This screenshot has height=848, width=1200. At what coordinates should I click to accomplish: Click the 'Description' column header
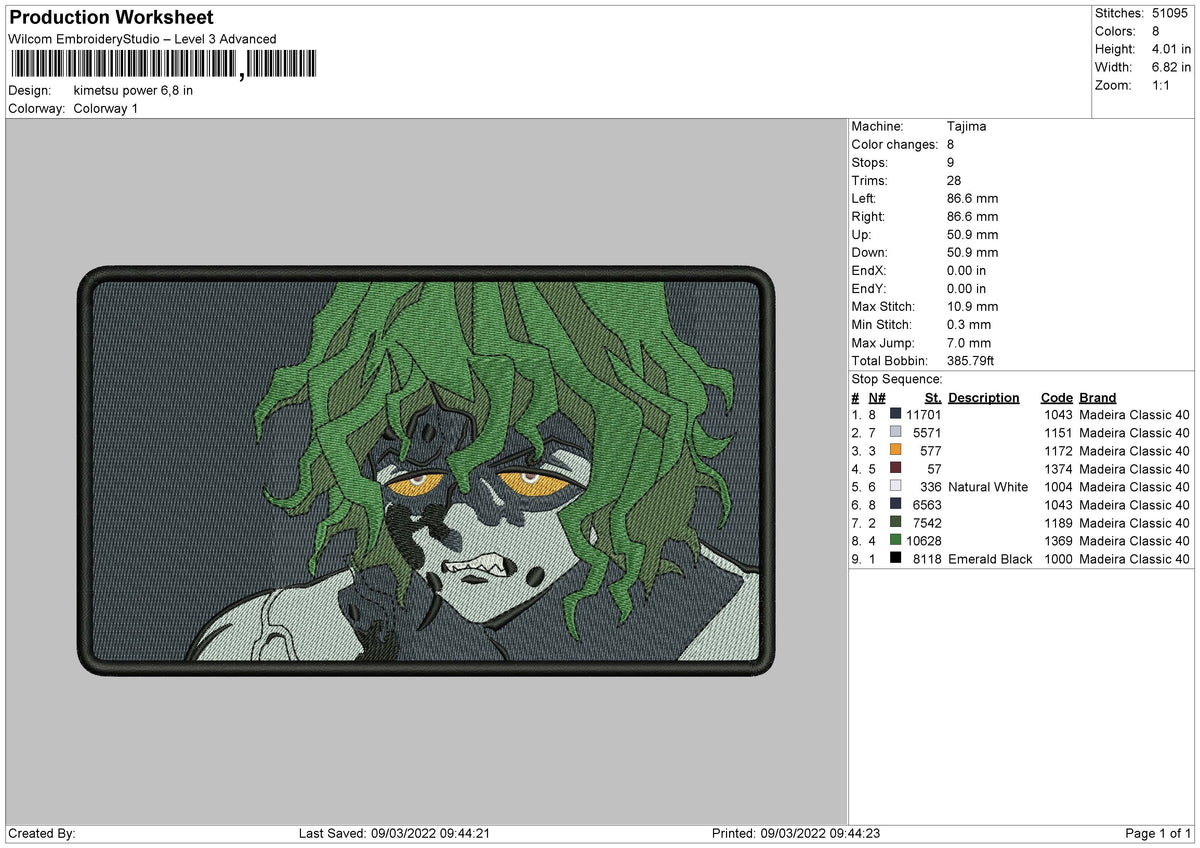tap(984, 397)
